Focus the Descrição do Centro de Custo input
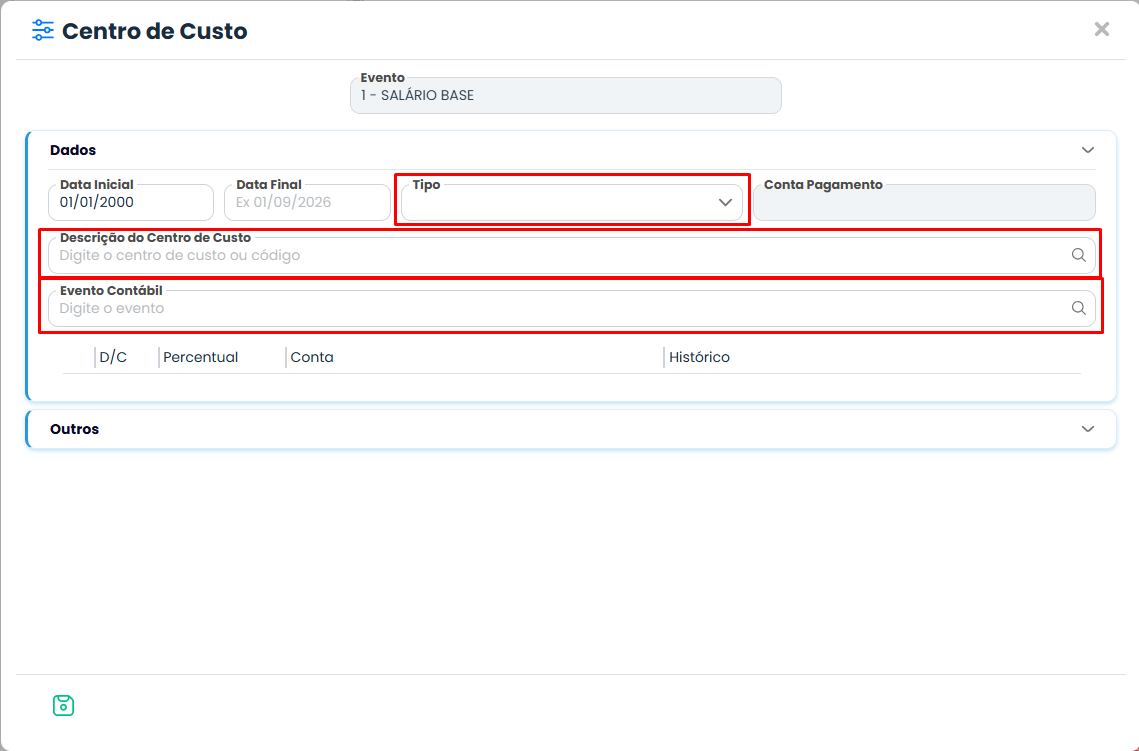The width and height of the screenshot is (1139, 751). 572,255
